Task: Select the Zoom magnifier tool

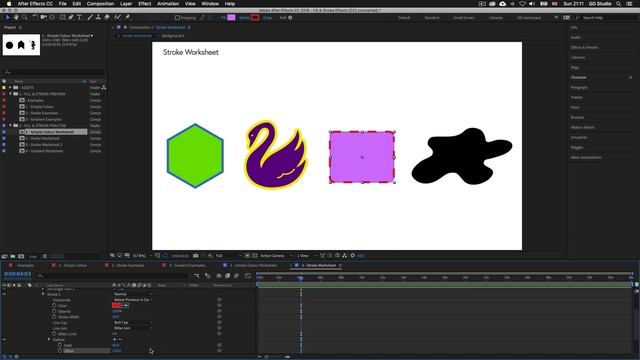Action: [25, 18]
